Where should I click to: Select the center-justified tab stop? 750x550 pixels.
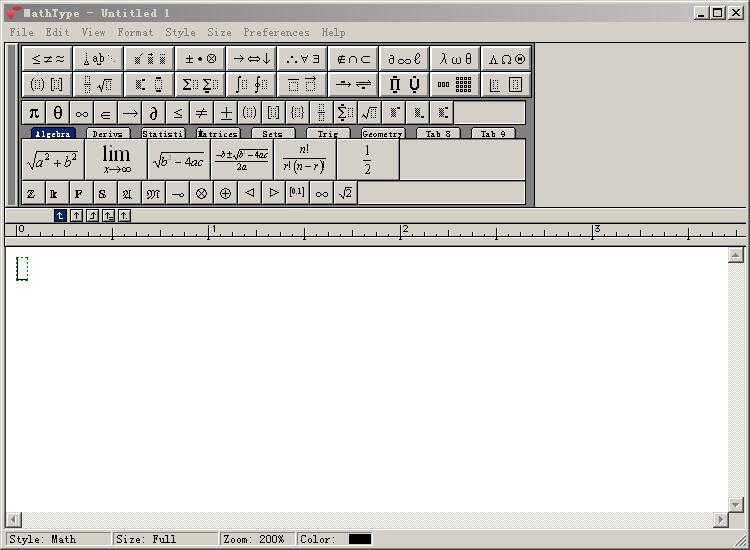coord(76,216)
